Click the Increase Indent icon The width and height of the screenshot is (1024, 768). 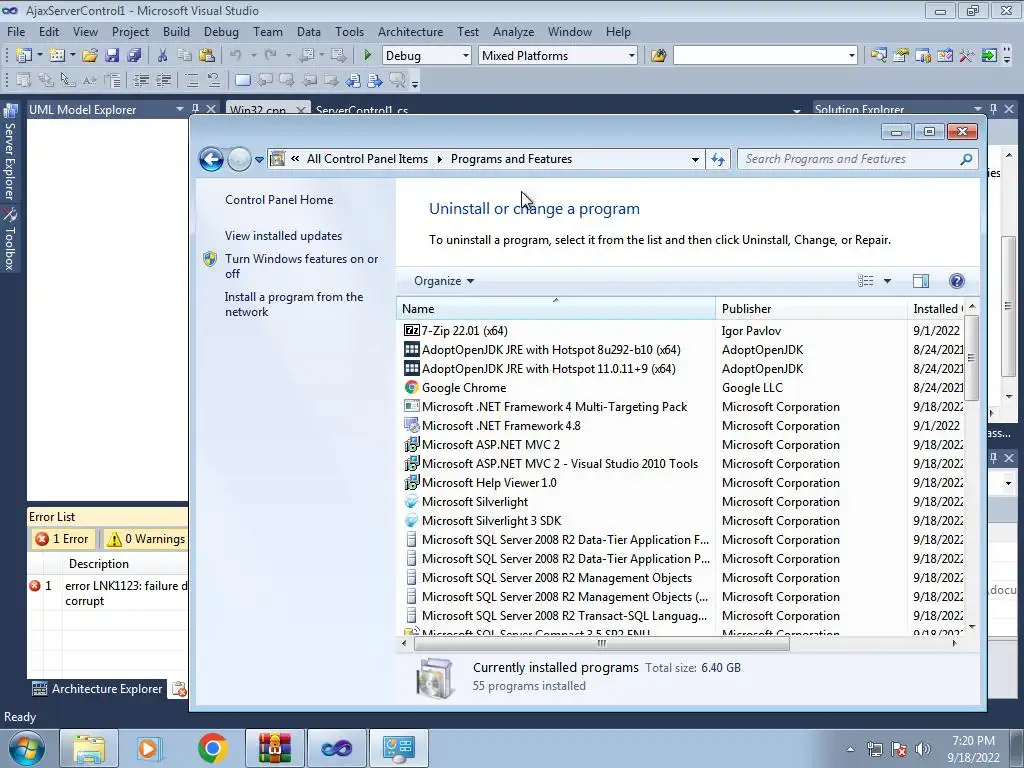click(x=163, y=80)
